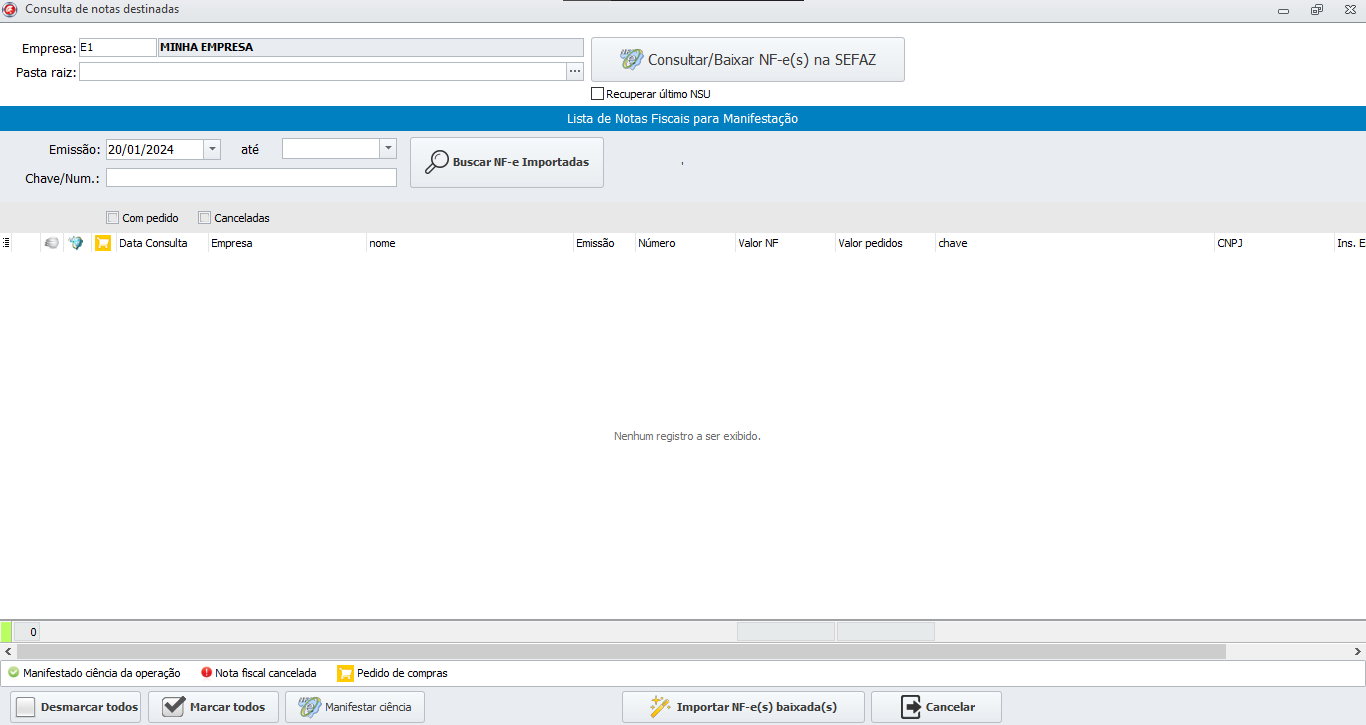Viewport: 1366px width, 725px height.
Task: Open the Emissão start date dropdown
Action: click(x=212, y=149)
